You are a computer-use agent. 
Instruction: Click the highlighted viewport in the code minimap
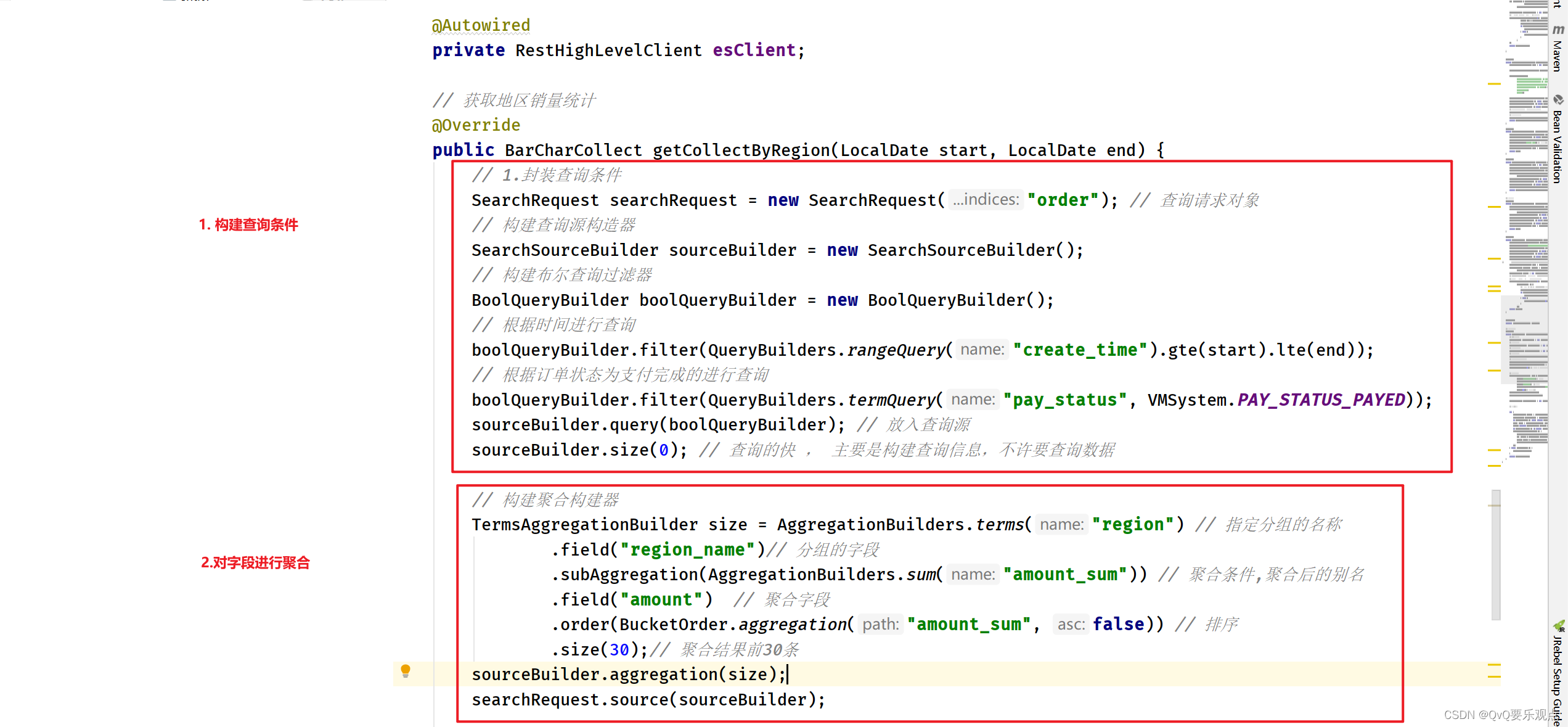(x=1525, y=340)
